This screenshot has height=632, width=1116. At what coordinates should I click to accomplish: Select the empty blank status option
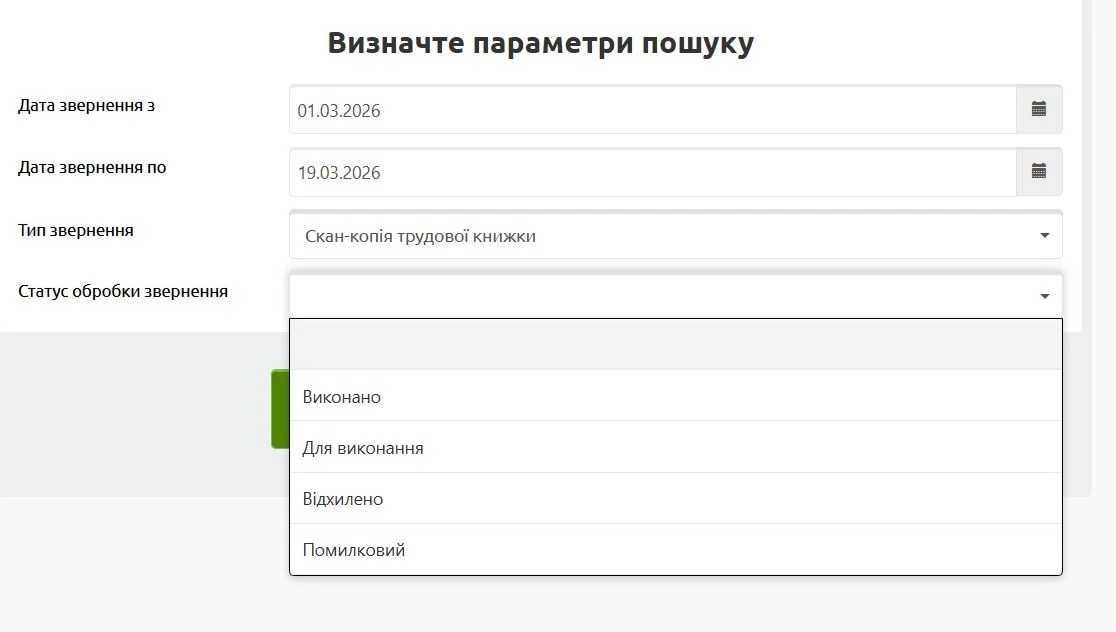pos(675,345)
